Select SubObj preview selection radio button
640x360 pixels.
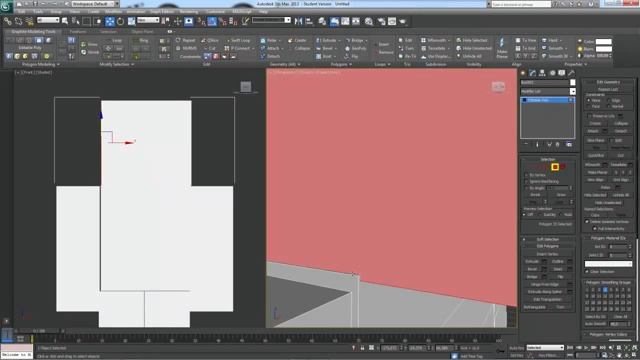click(540, 215)
